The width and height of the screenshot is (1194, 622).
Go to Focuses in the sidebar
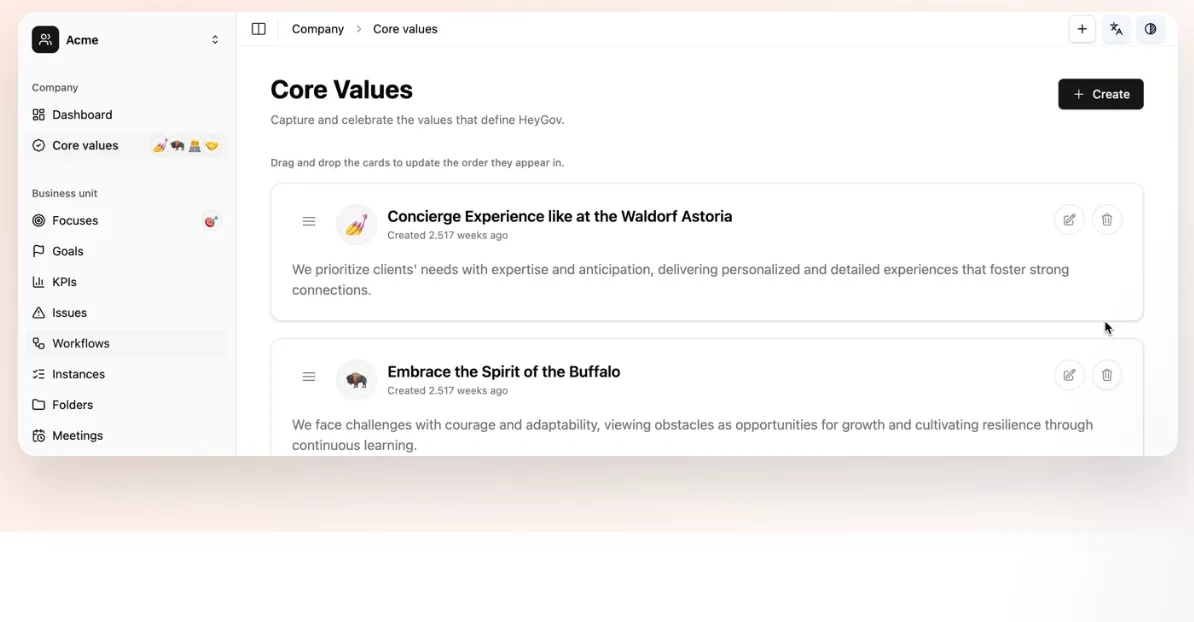[x=75, y=221]
